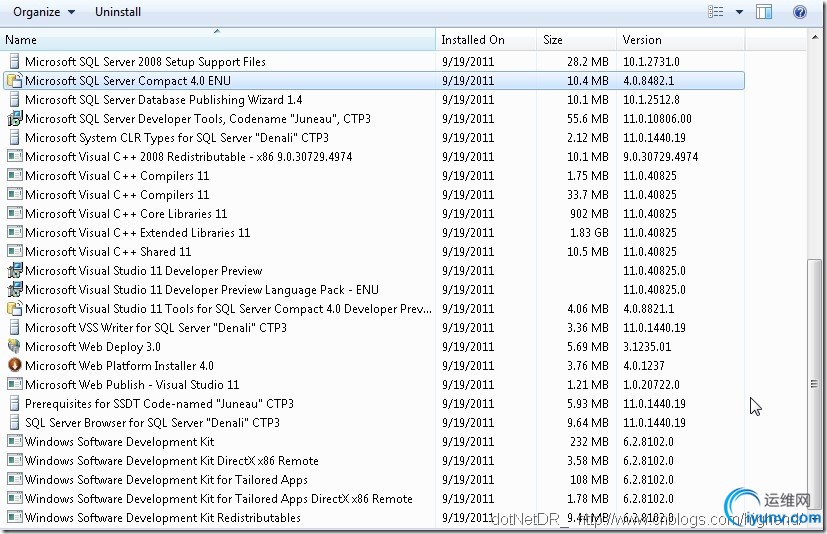Select the Web Platform Installer 4.0 icon
The height and width of the screenshot is (534, 827).
click(x=15, y=365)
